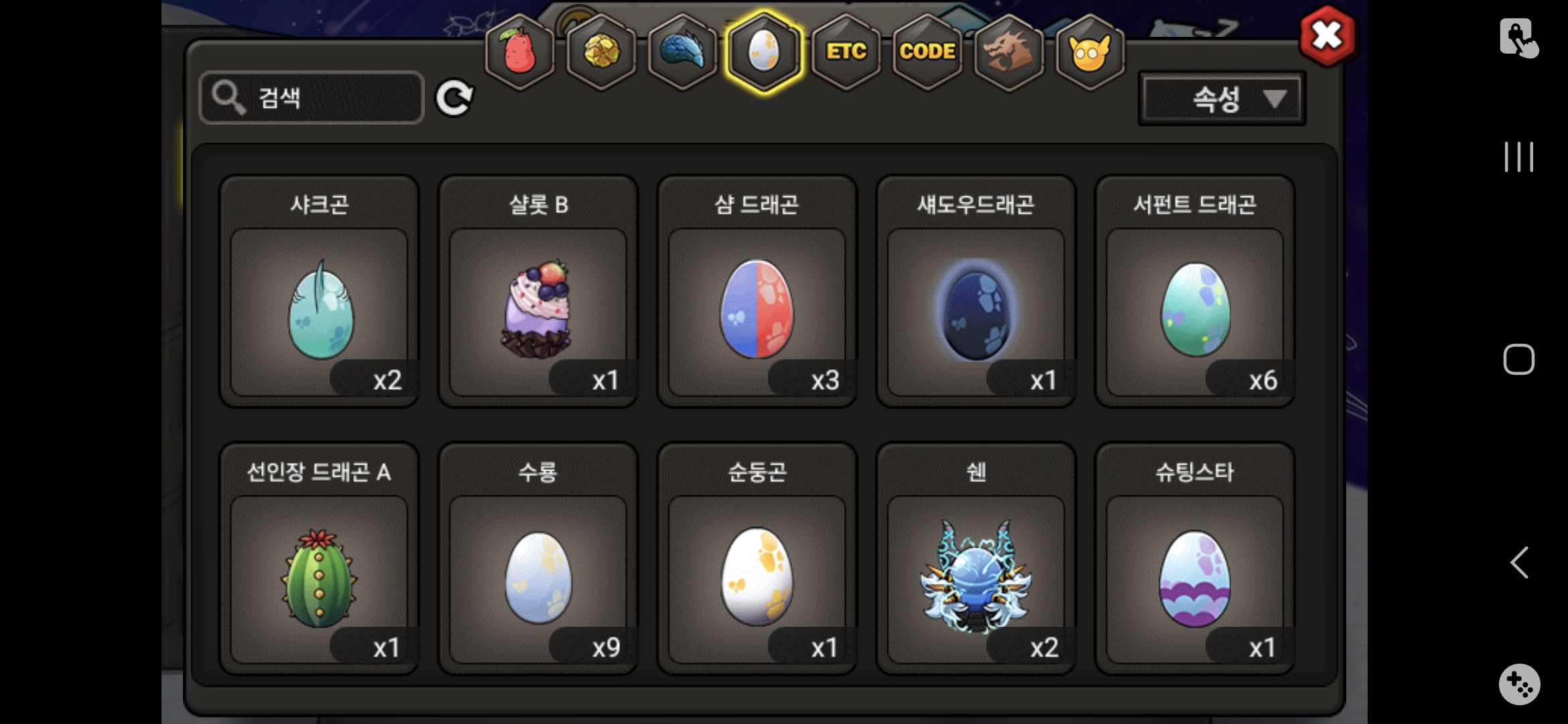Select the egg inventory tab
This screenshot has width=1568, height=724.
click(x=764, y=52)
